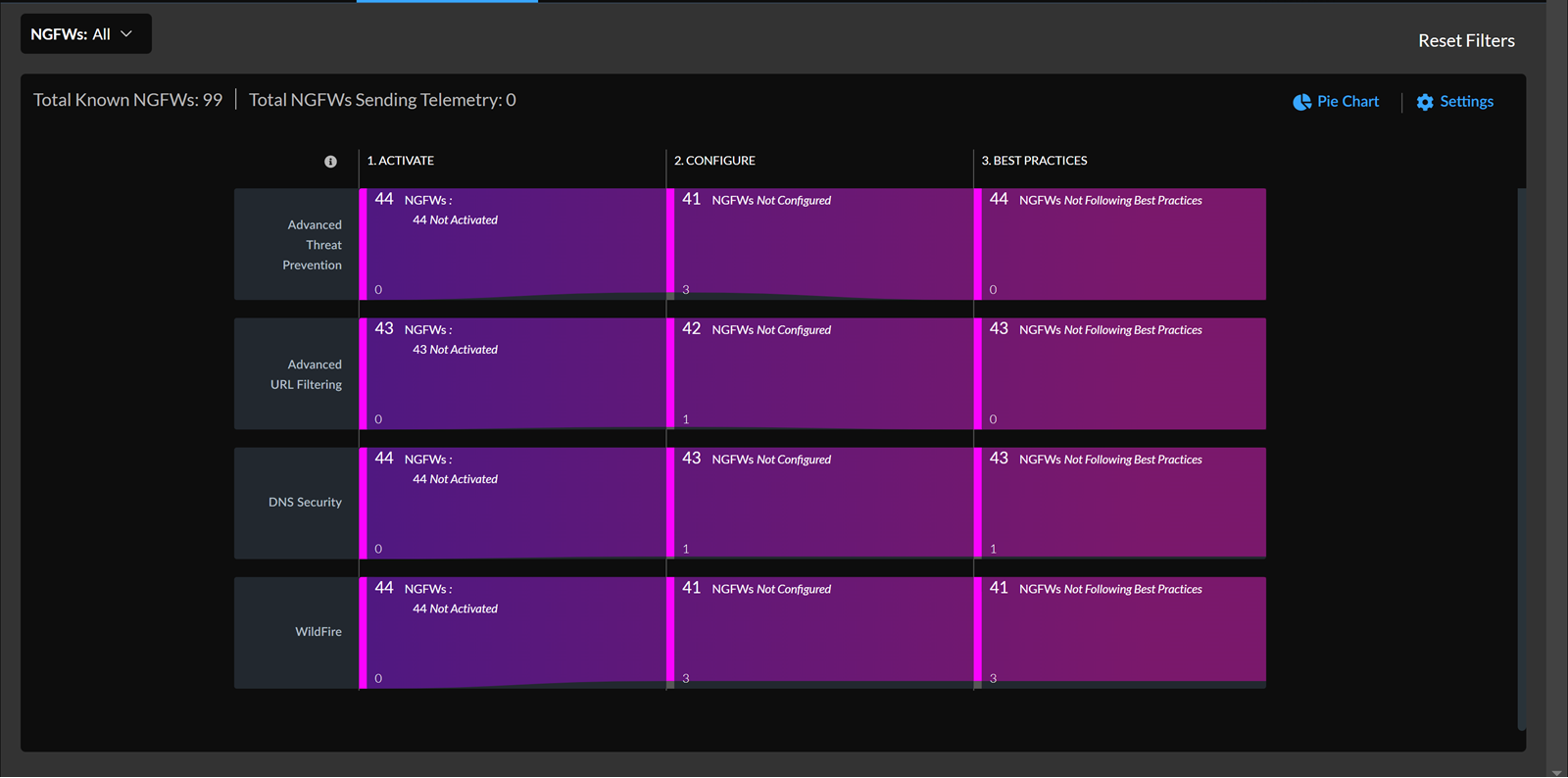Click WildFire 41 Not Following Best Practices
This screenshot has width=1568, height=778.
click(1122, 632)
